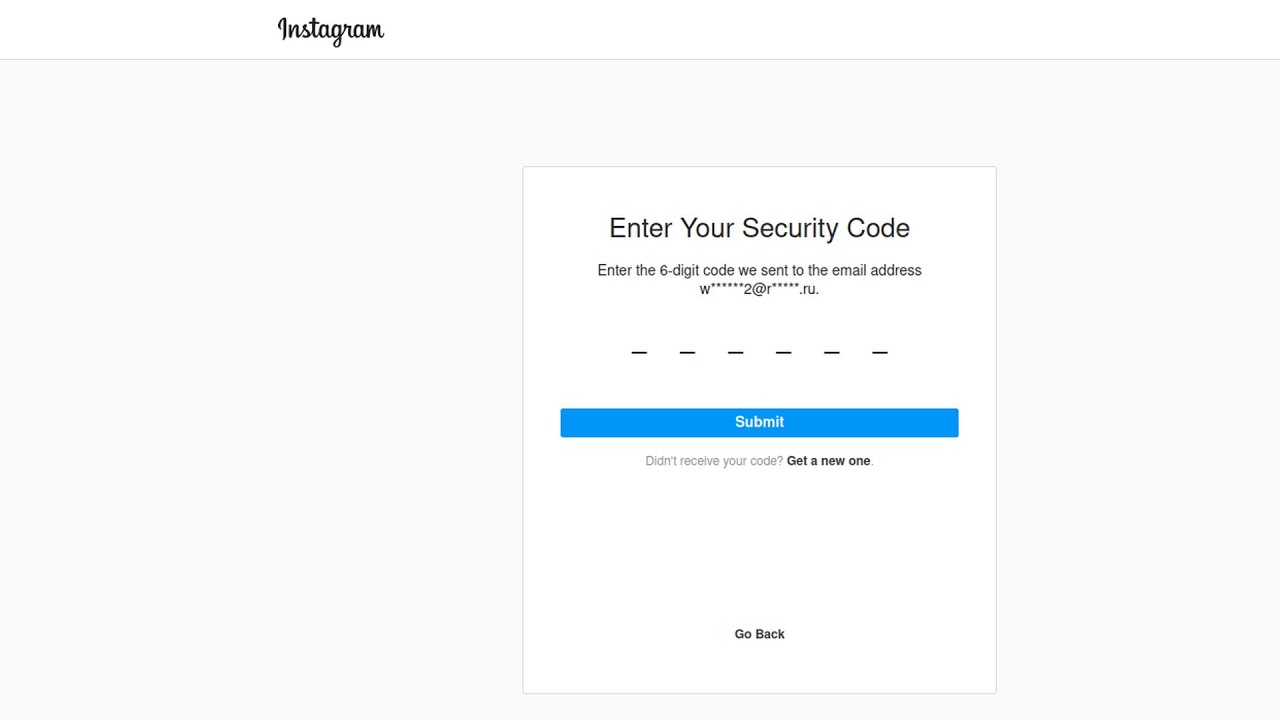The height and width of the screenshot is (720, 1280).
Task: Click blank card space above Go Back
Action: coord(759,550)
